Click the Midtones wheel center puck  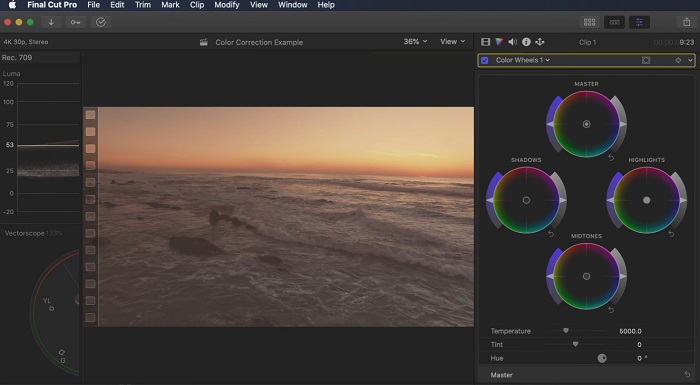point(587,276)
